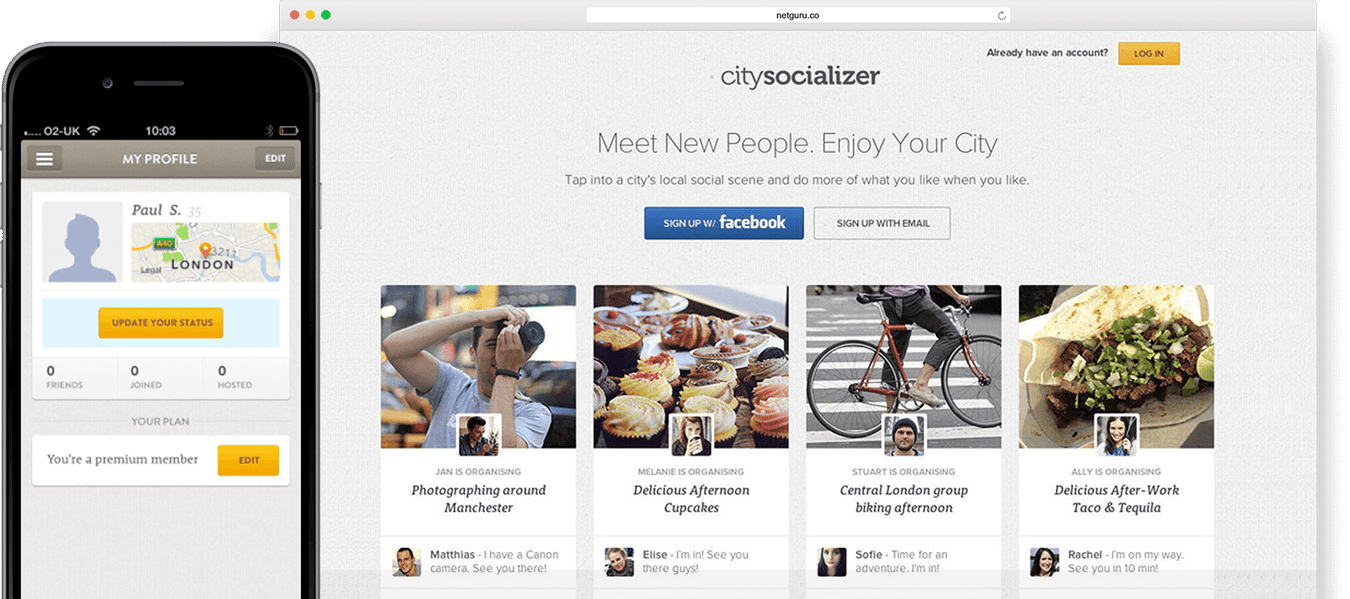Tap the EDIT button in the My Profile header
Viewport: 1350px width, 599px height.
pyautogui.click(x=276, y=158)
